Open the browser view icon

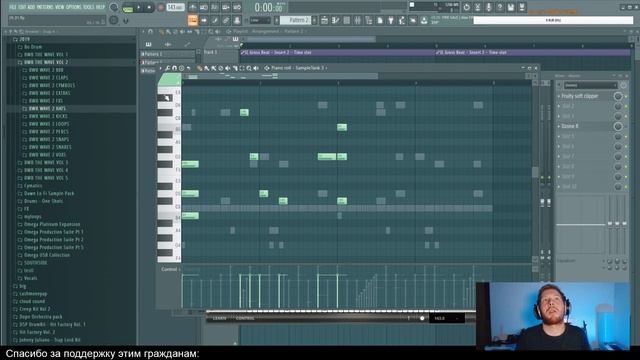(369, 20)
